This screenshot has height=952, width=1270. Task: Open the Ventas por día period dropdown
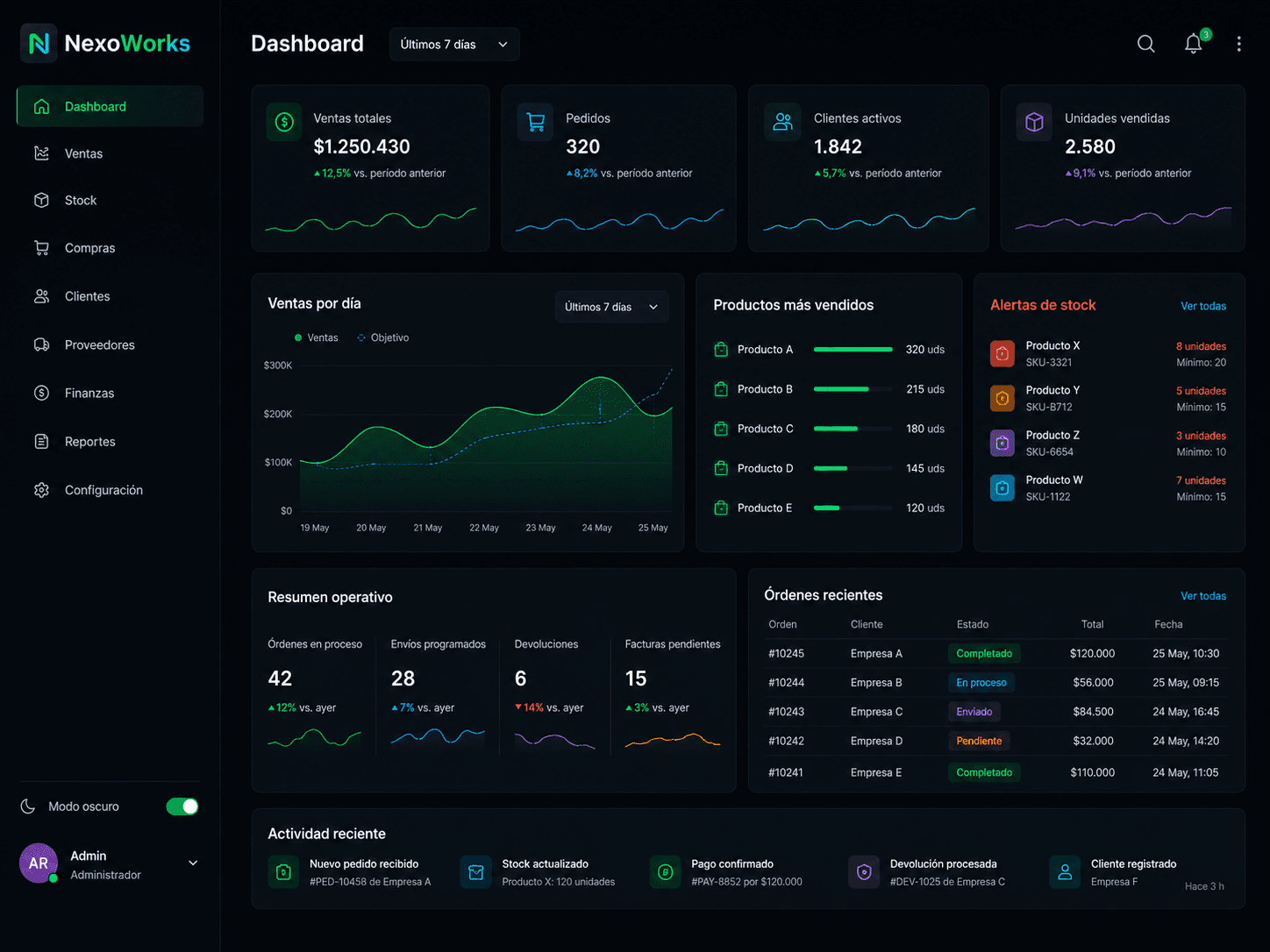click(612, 307)
